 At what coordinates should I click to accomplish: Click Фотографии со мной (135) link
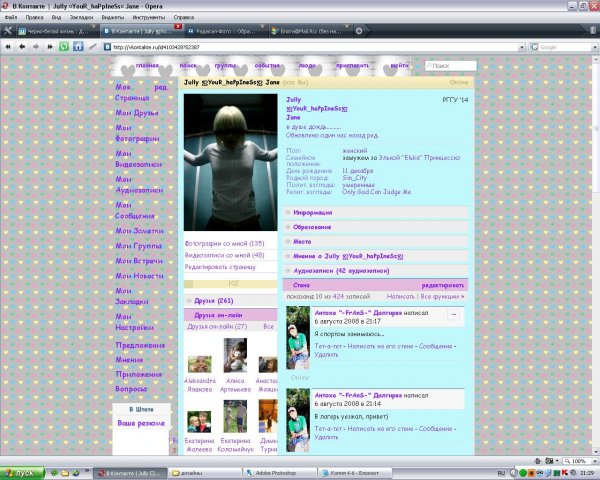[x=224, y=243]
